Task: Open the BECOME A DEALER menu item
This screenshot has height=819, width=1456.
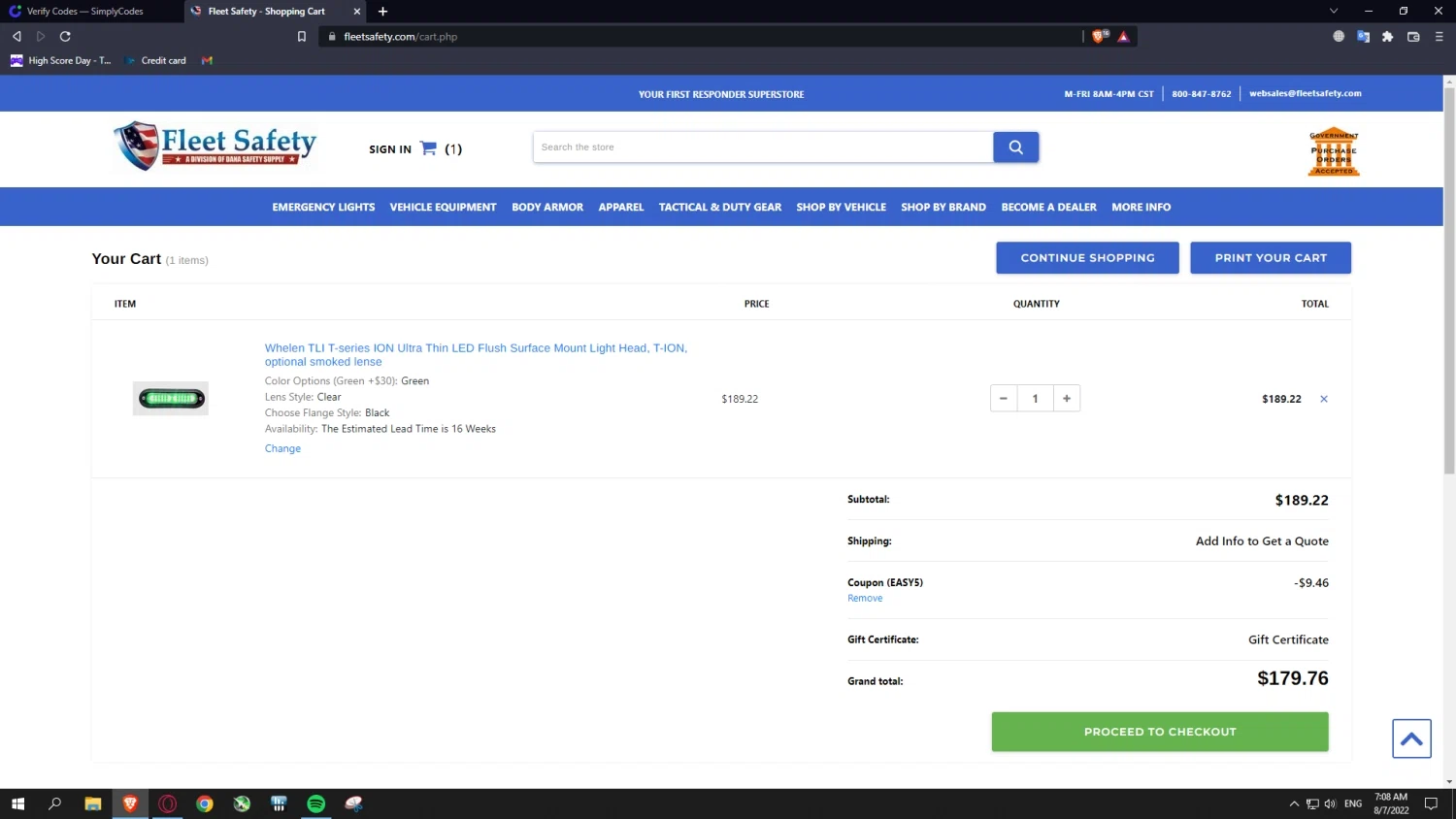Action: pos(1049,207)
